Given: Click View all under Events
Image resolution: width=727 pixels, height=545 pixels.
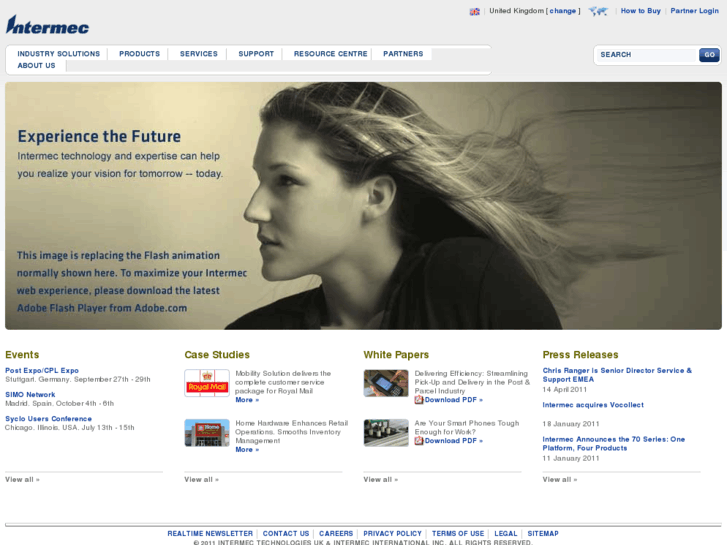Looking at the screenshot, I should [22, 480].
